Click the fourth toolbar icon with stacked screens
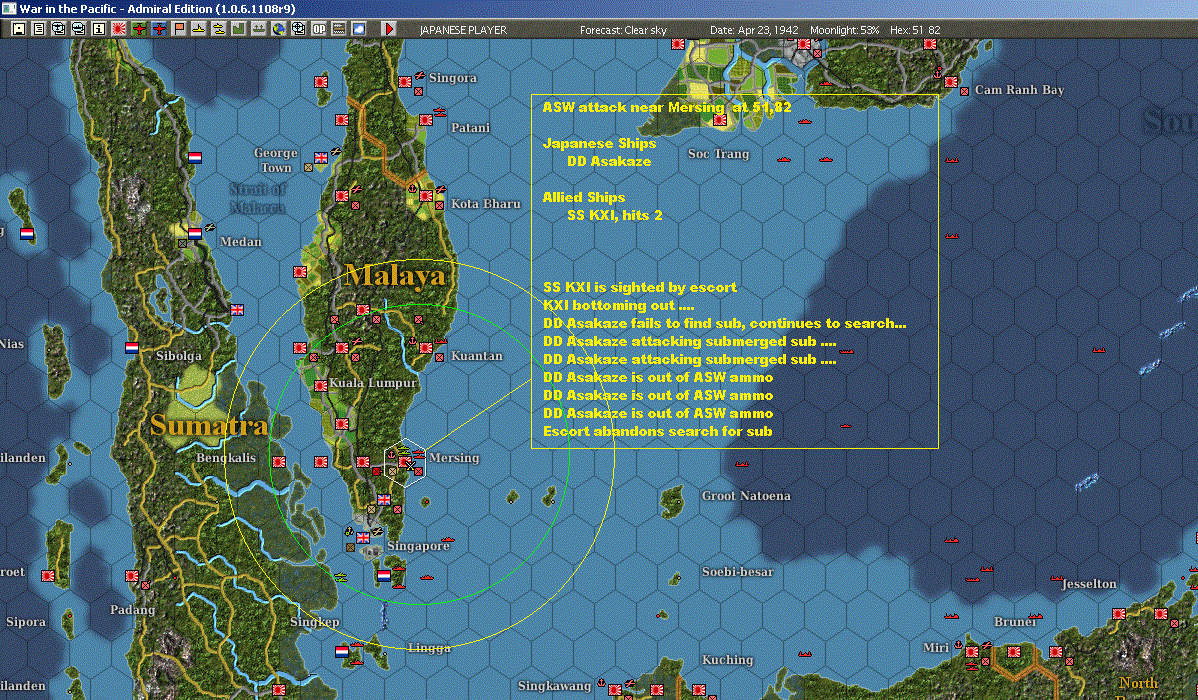Image resolution: width=1198 pixels, height=700 pixels. [x=79, y=29]
